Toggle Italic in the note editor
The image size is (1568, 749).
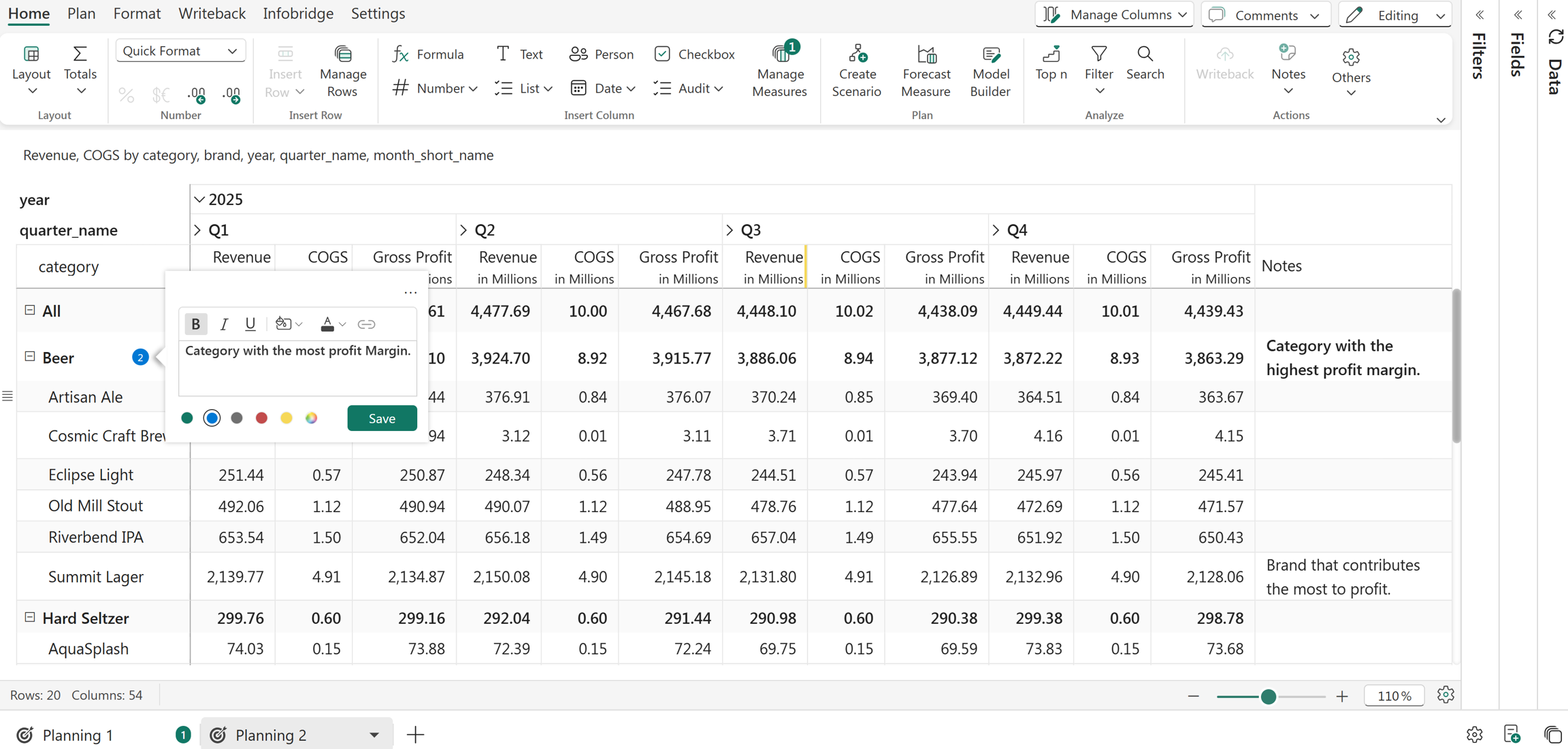pos(223,324)
